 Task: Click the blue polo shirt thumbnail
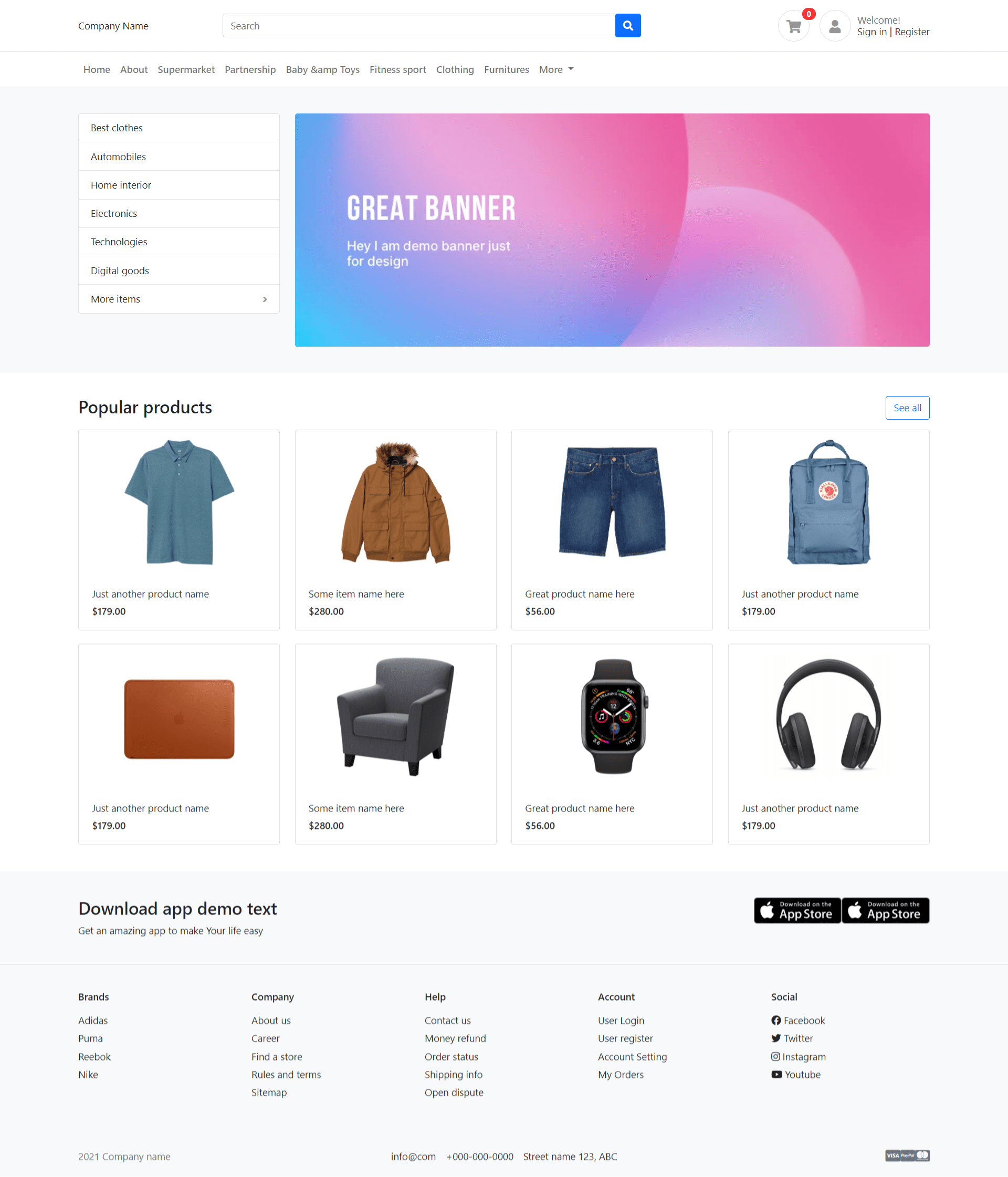tap(179, 504)
